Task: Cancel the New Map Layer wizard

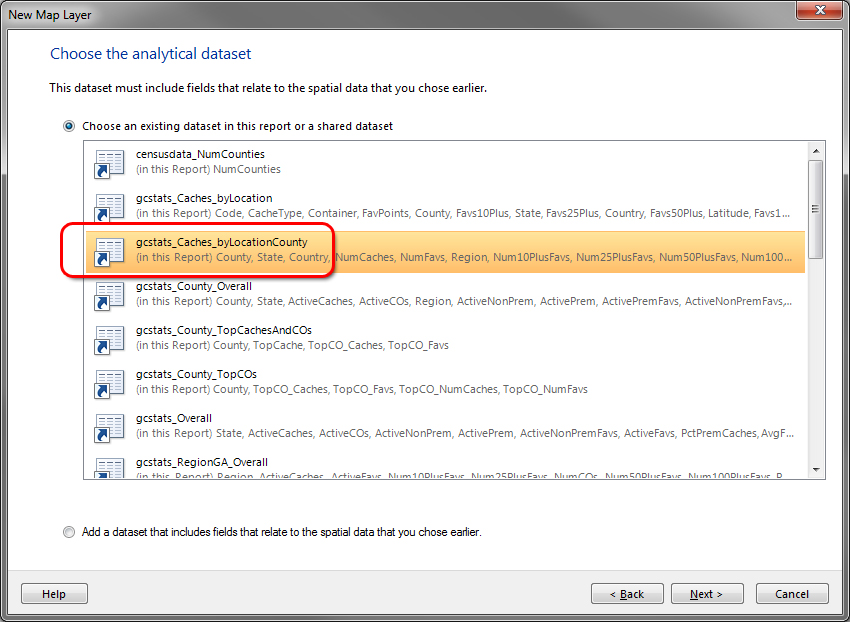Action: point(791,594)
